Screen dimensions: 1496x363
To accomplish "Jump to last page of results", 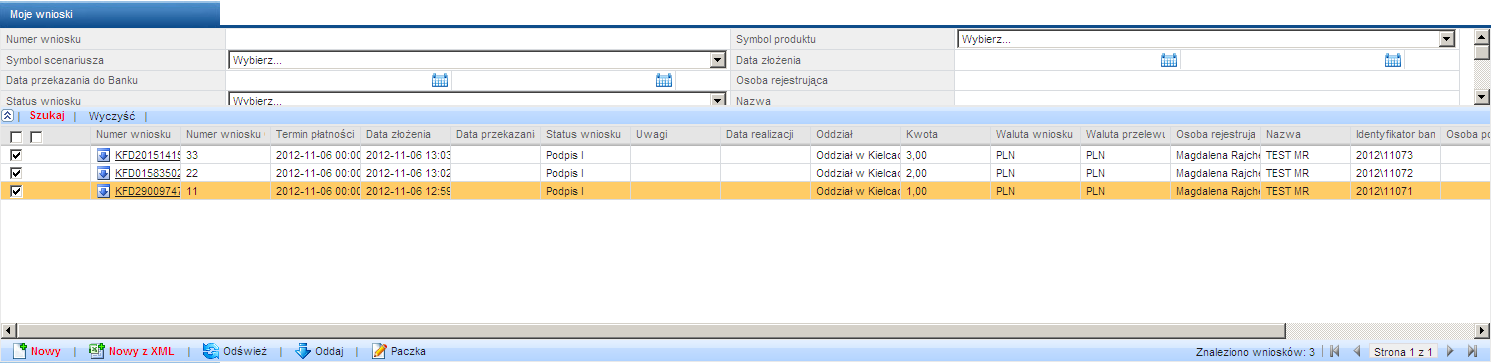I will (1472, 352).
